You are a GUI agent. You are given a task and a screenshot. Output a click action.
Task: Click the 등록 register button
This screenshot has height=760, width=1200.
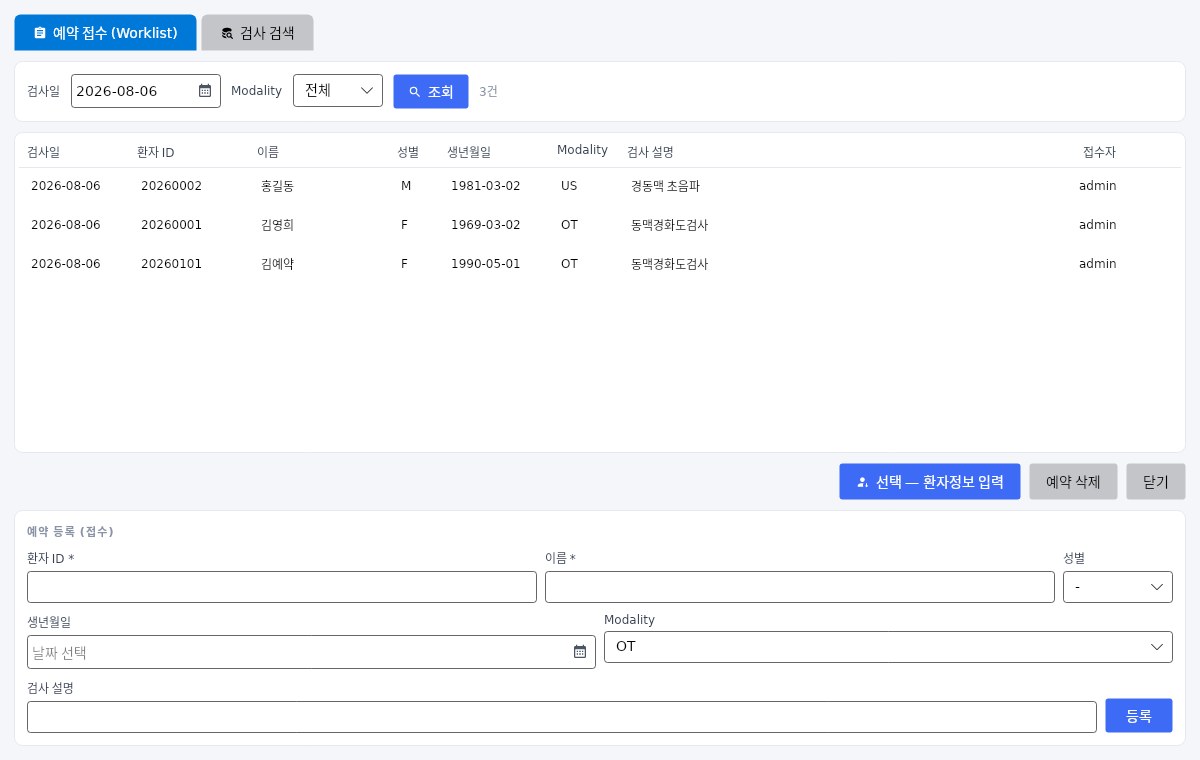(1139, 716)
